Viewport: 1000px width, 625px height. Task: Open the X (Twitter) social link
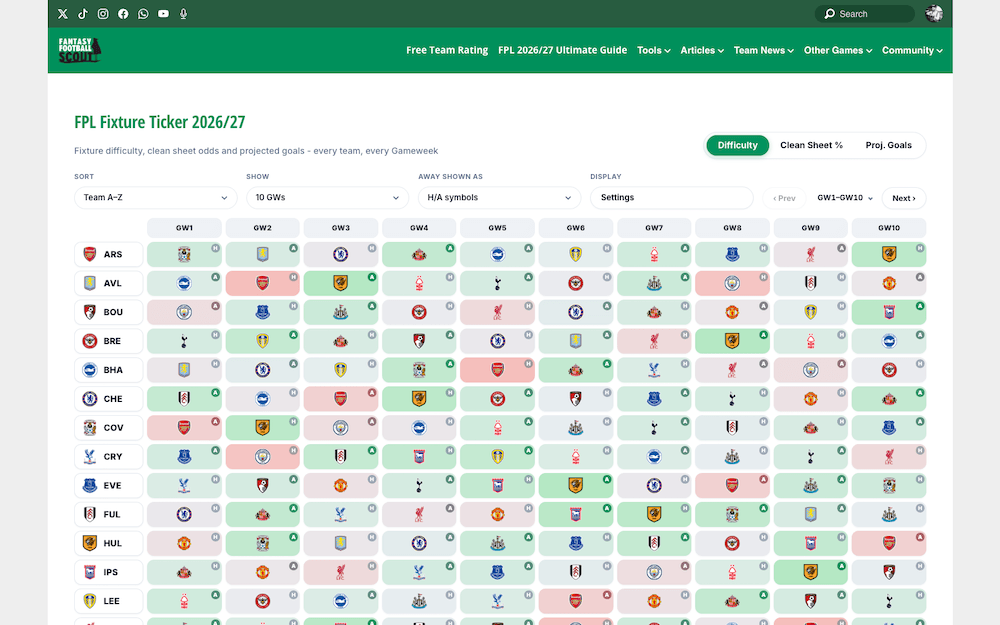(x=62, y=13)
